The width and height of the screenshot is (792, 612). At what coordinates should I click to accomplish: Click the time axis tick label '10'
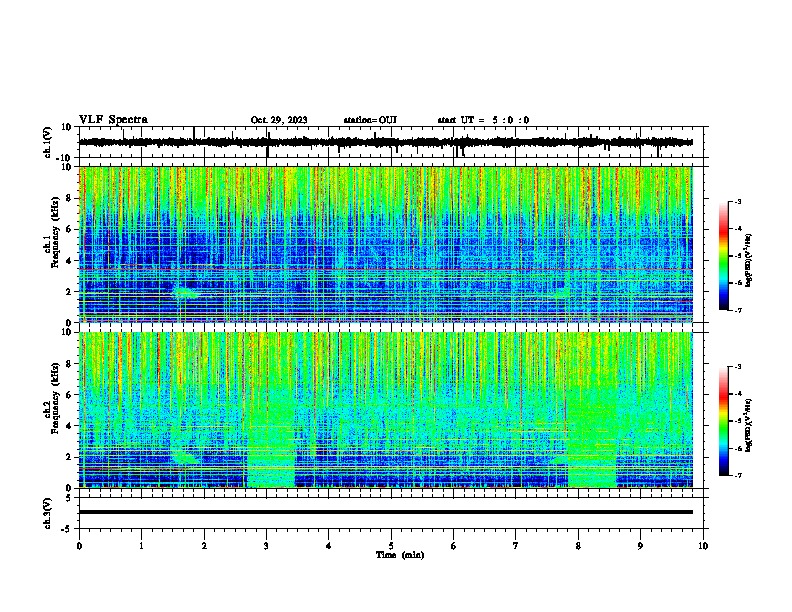pos(703,546)
